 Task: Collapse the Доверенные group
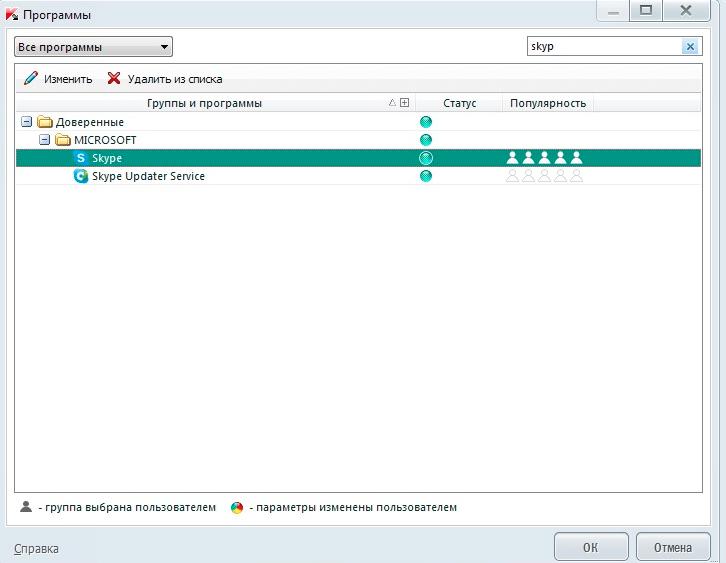point(27,122)
